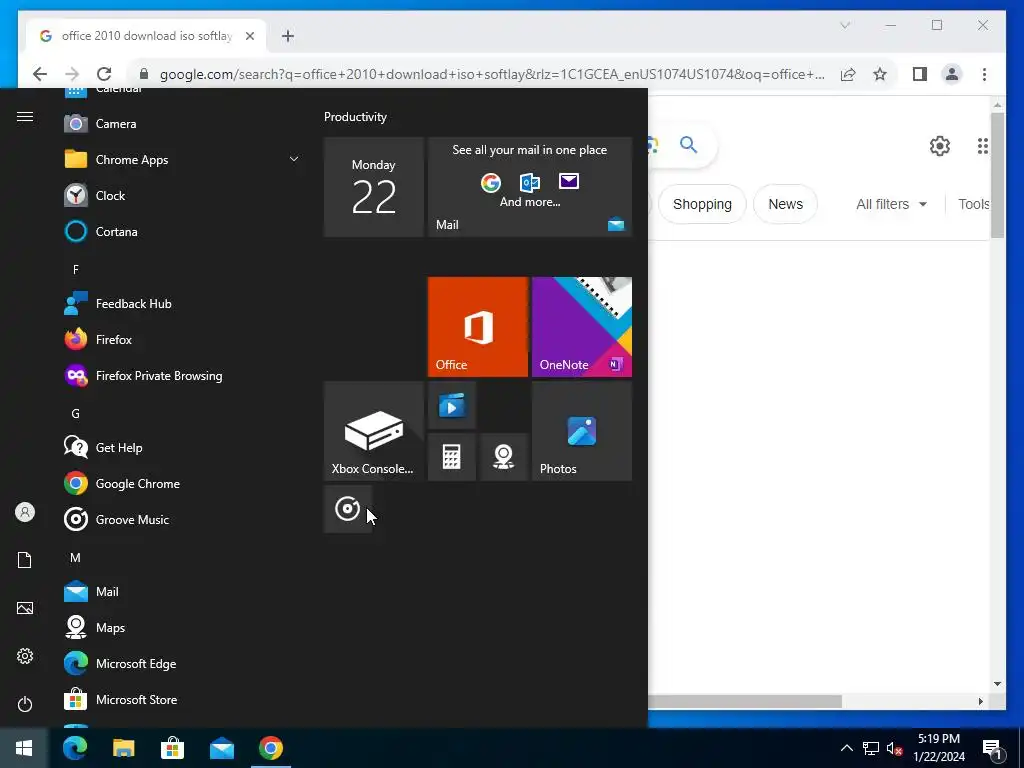
Task: Open the Calculator small tile
Action: pos(452,457)
